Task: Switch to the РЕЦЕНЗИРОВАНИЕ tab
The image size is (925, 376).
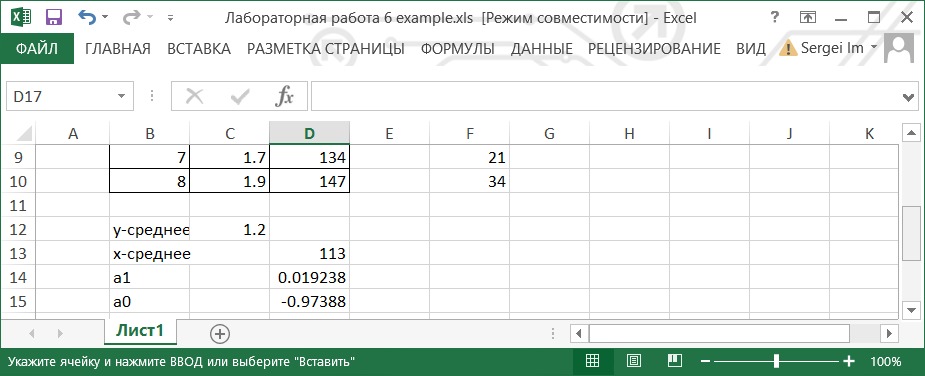Action: [x=654, y=48]
